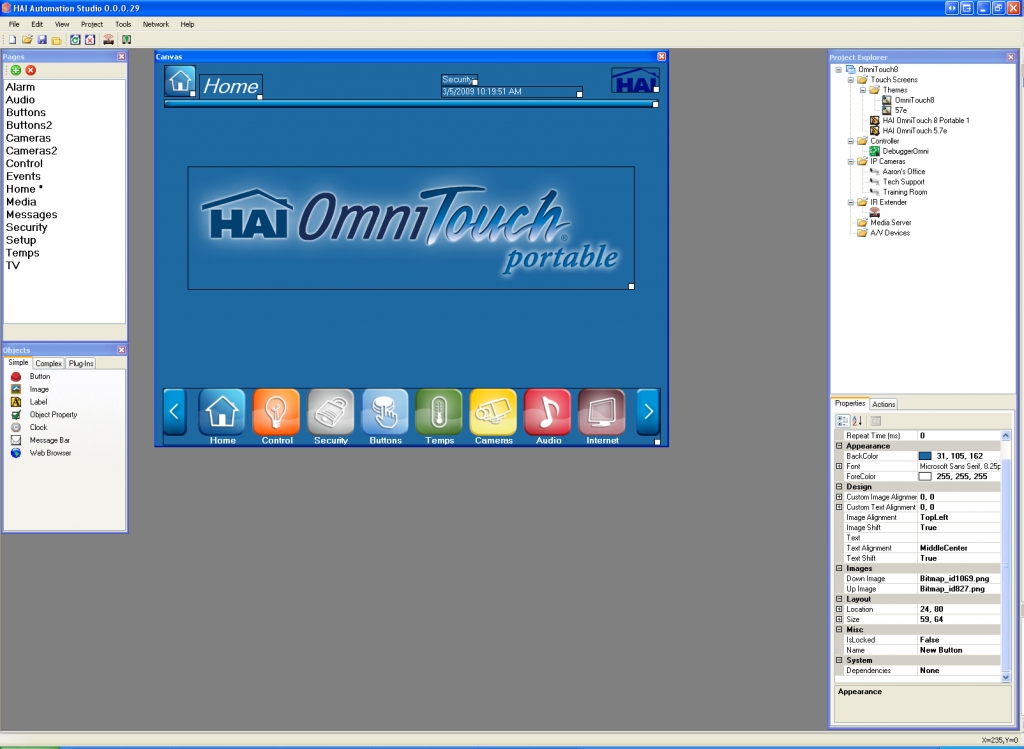Image resolution: width=1024 pixels, height=749 pixels.
Task: Click the house with red X toolbar icon
Action: (90, 40)
